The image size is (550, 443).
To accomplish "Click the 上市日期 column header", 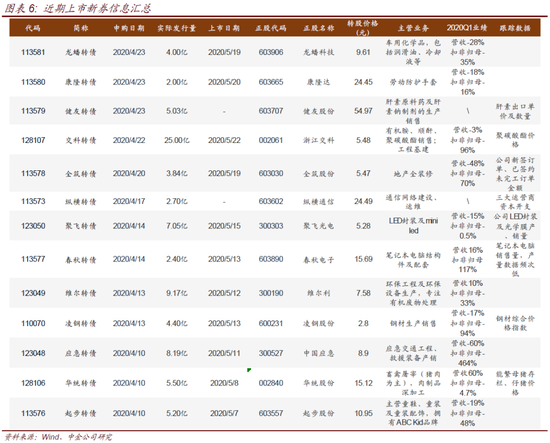I will (x=224, y=28).
